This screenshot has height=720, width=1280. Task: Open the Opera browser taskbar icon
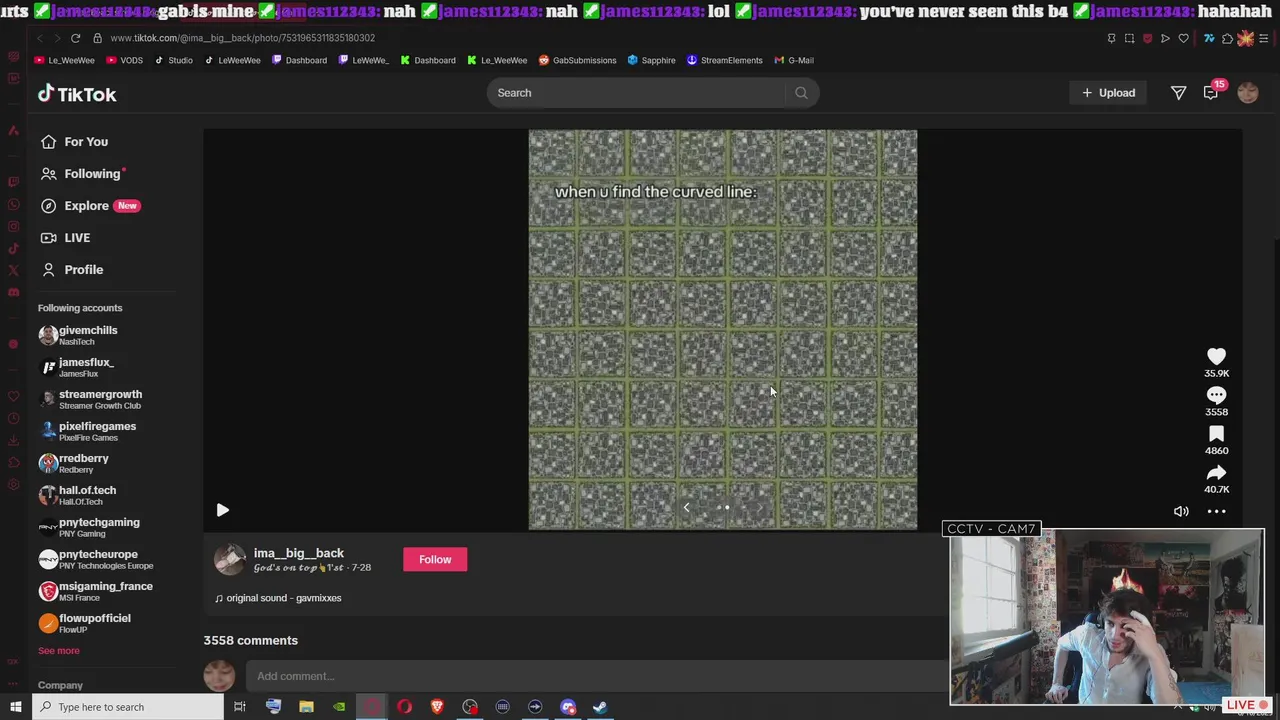[404, 707]
